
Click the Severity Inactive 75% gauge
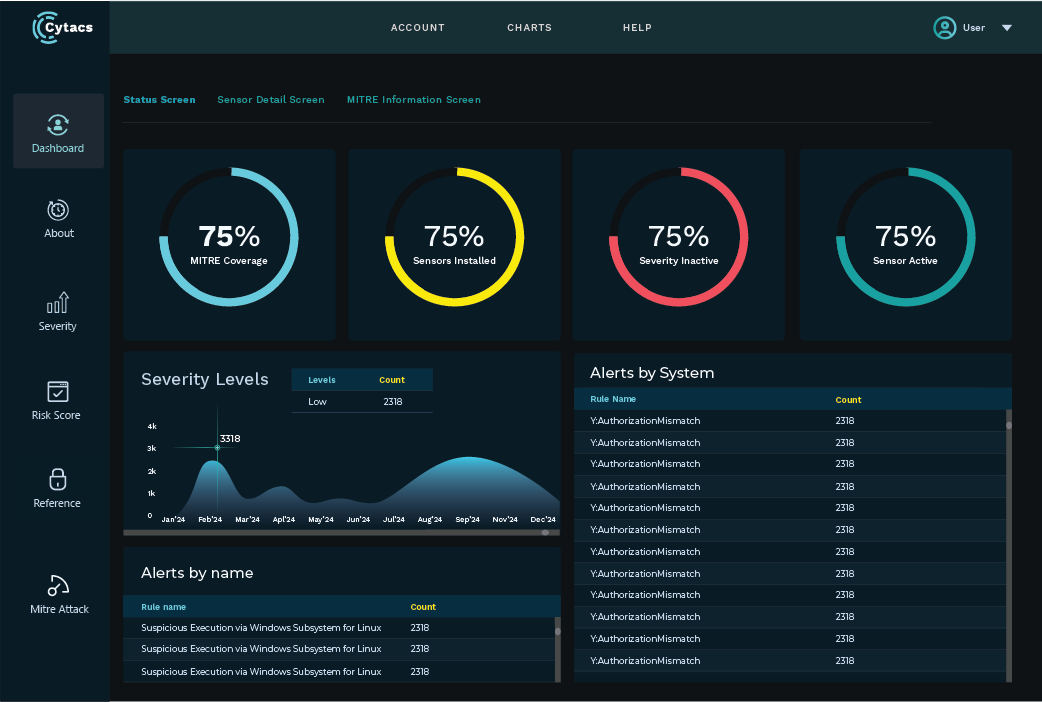pyautogui.click(x=678, y=237)
